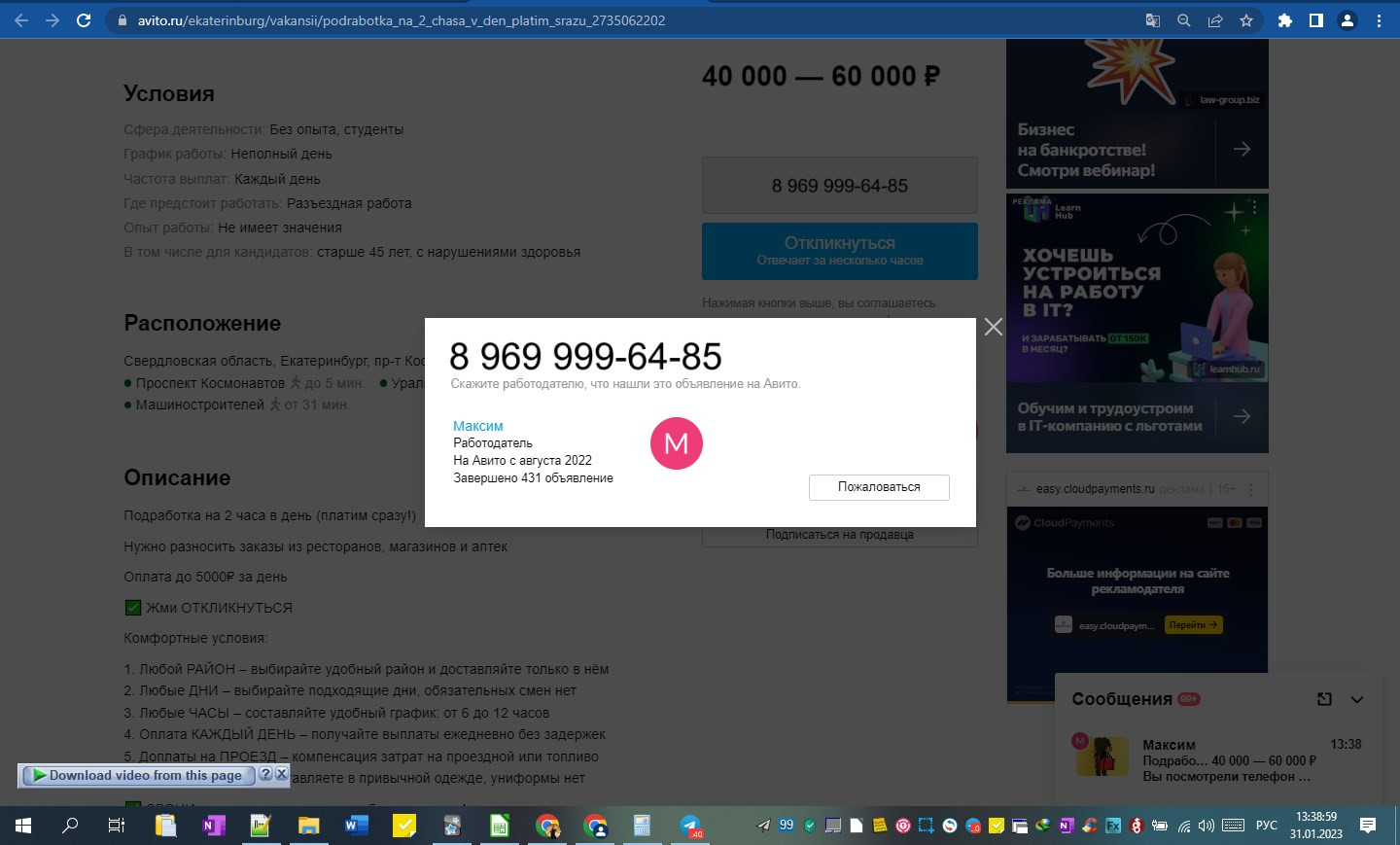
Task: Toggle Chrome side panel icon
Action: tap(1316, 20)
